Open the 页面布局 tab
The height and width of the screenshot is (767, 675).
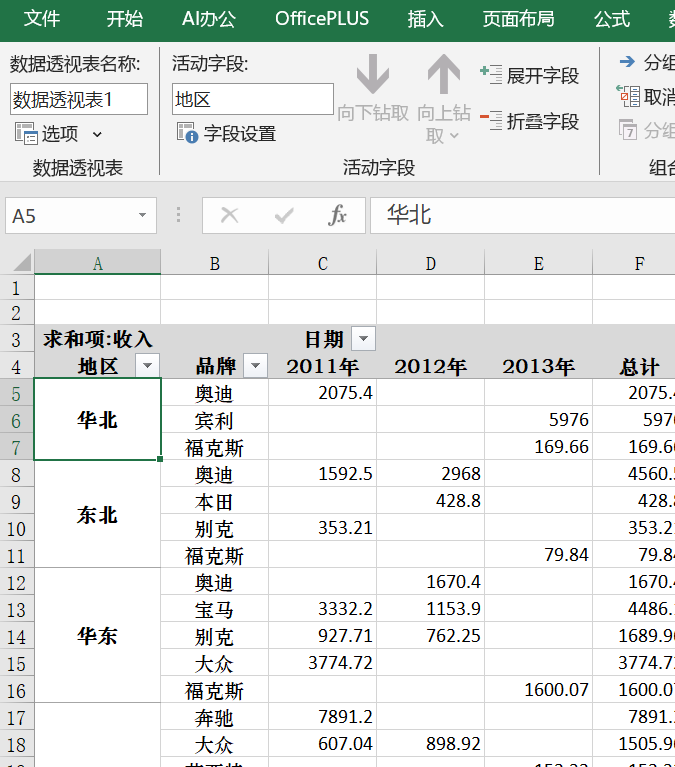tap(518, 19)
